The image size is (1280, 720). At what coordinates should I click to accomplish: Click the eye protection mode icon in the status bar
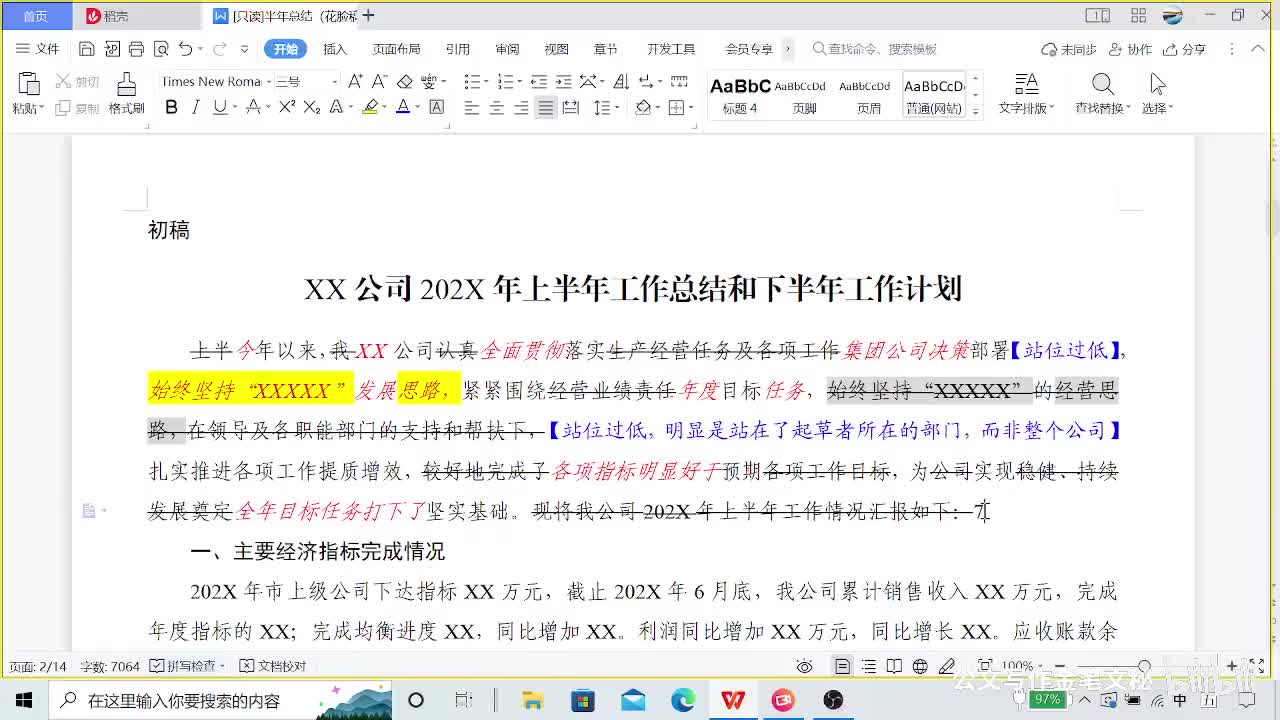pyautogui.click(x=804, y=666)
